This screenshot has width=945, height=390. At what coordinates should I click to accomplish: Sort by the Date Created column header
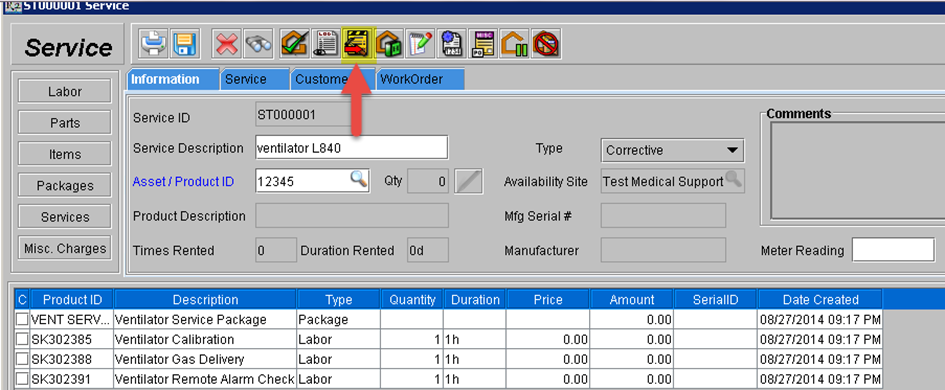click(x=820, y=300)
